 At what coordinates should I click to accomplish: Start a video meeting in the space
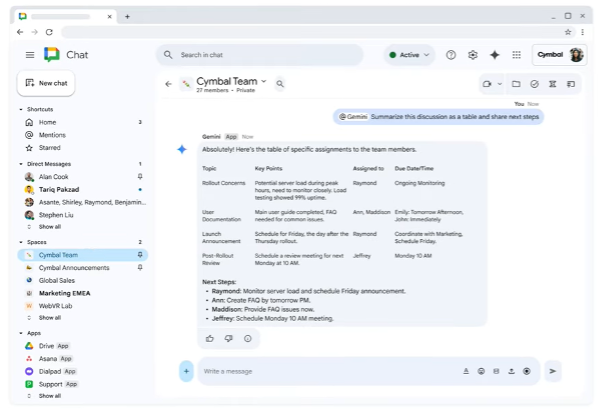(x=487, y=84)
